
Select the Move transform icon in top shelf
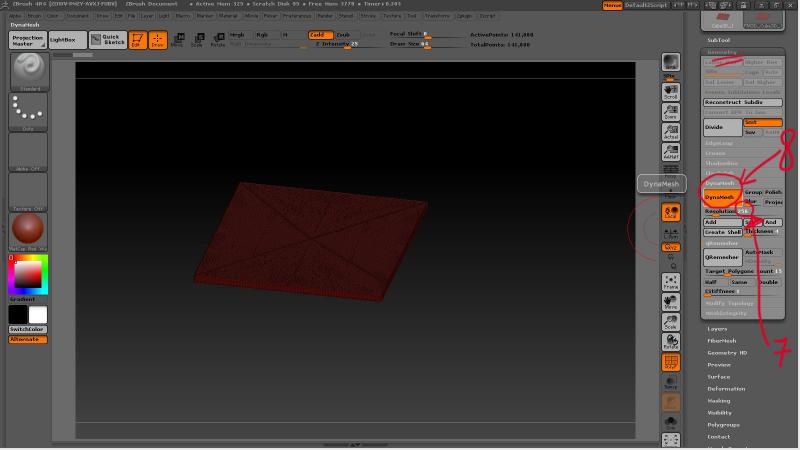(178, 40)
